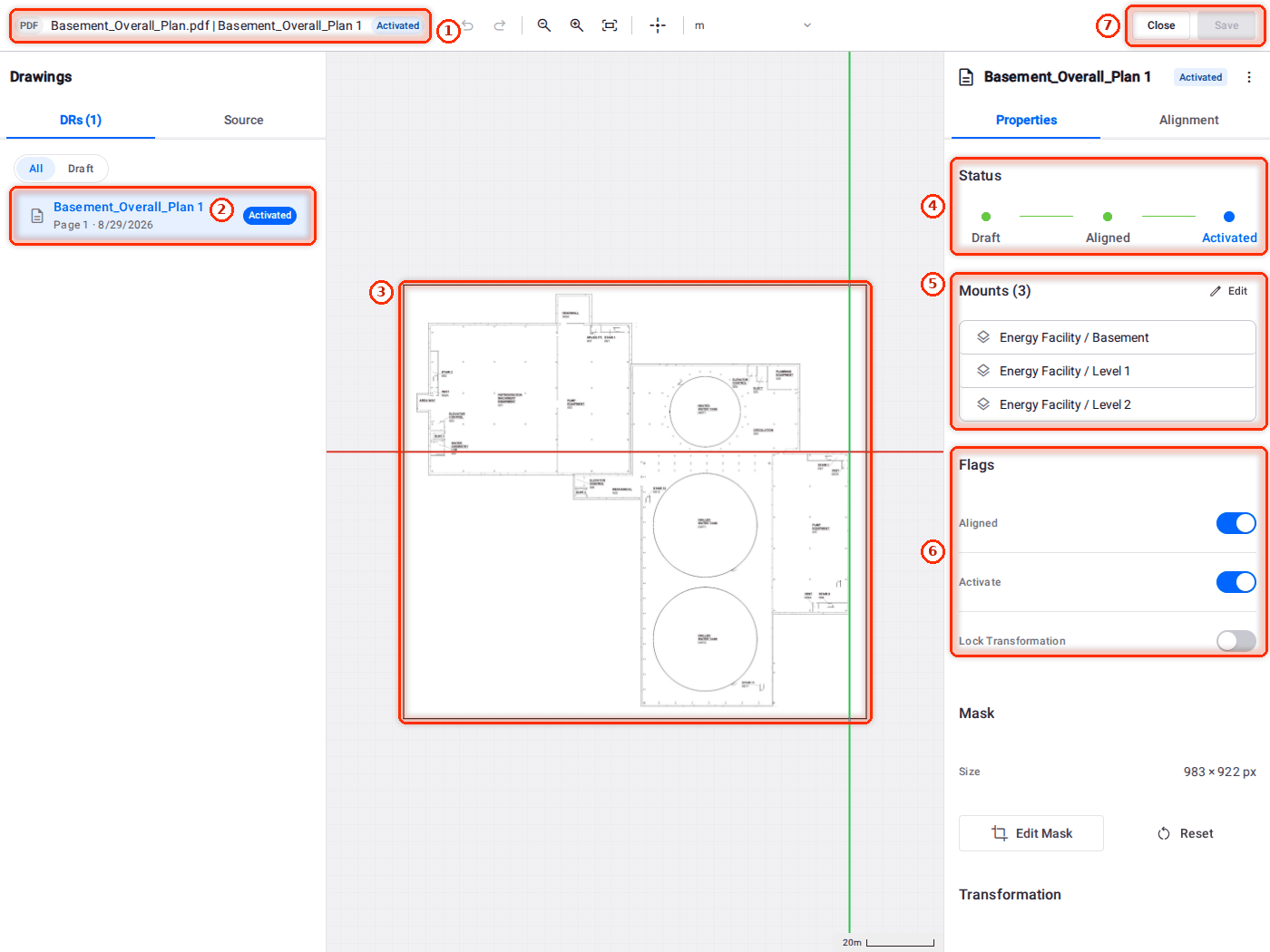
Task: Select Energy Facility / Basement mount
Action: (x=1108, y=337)
